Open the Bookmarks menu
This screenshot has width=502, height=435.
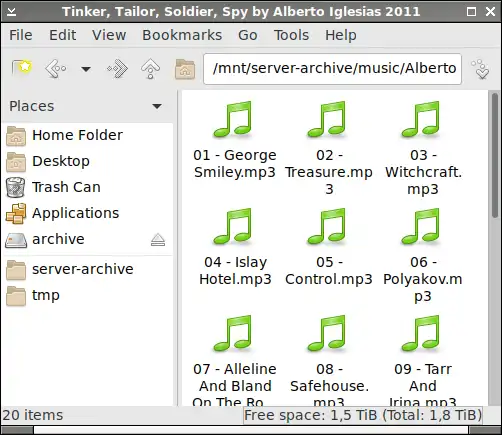click(182, 35)
